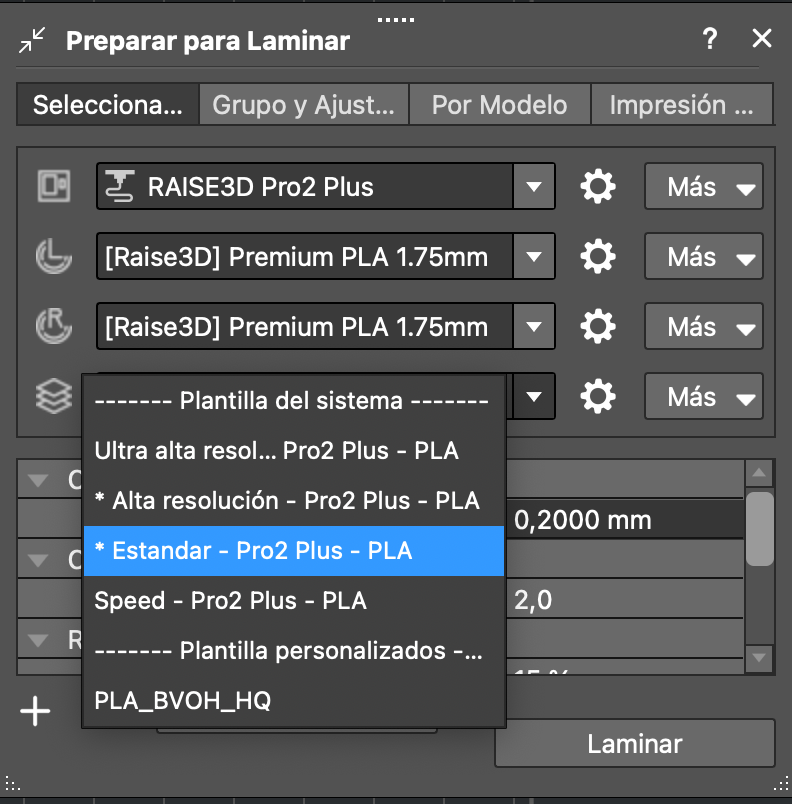This screenshot has width=792, height=804.
Task: Choose the PLA_BVOH_HQ custom template
Action: tap(182, 701)
